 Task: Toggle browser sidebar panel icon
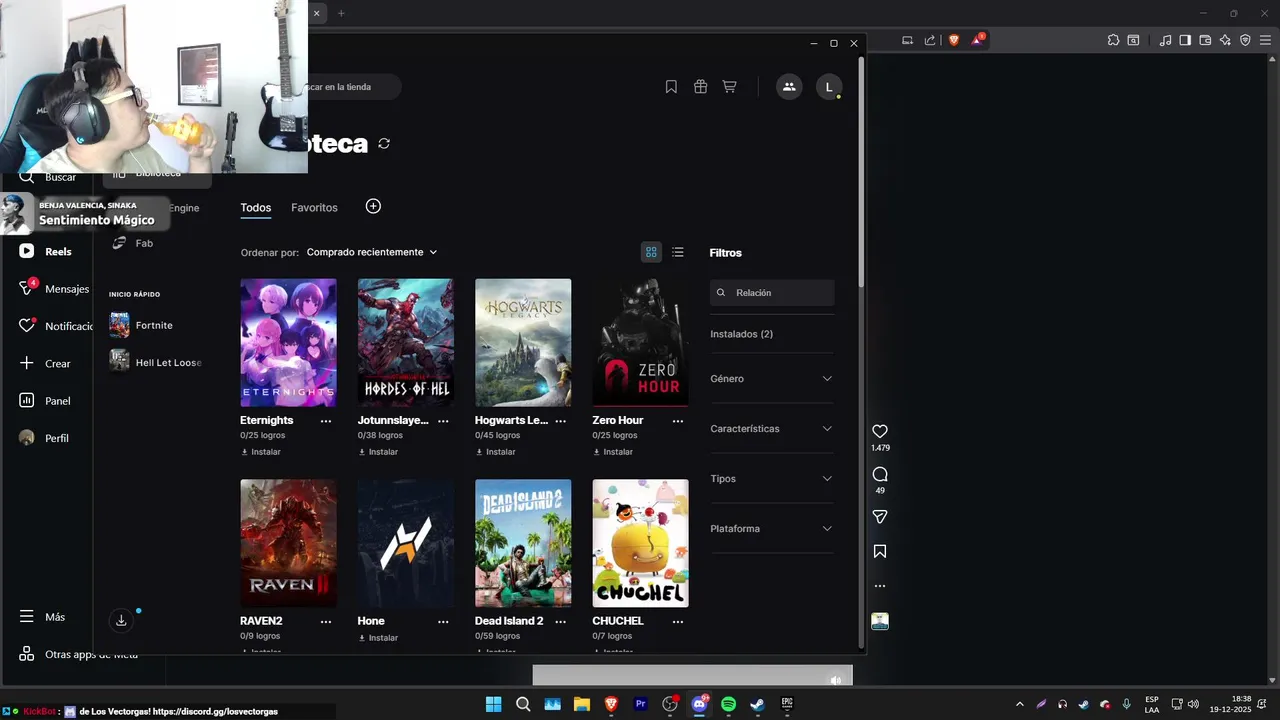pos(1185,40)
